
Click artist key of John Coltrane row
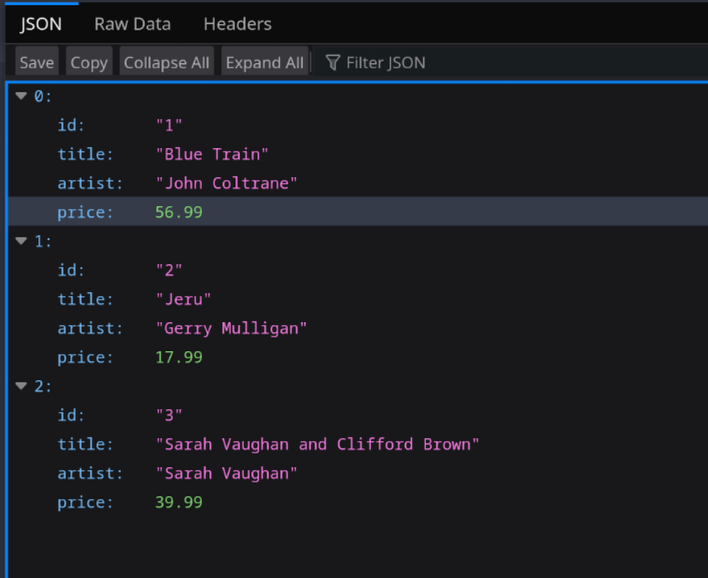click(x=90, y=183)
